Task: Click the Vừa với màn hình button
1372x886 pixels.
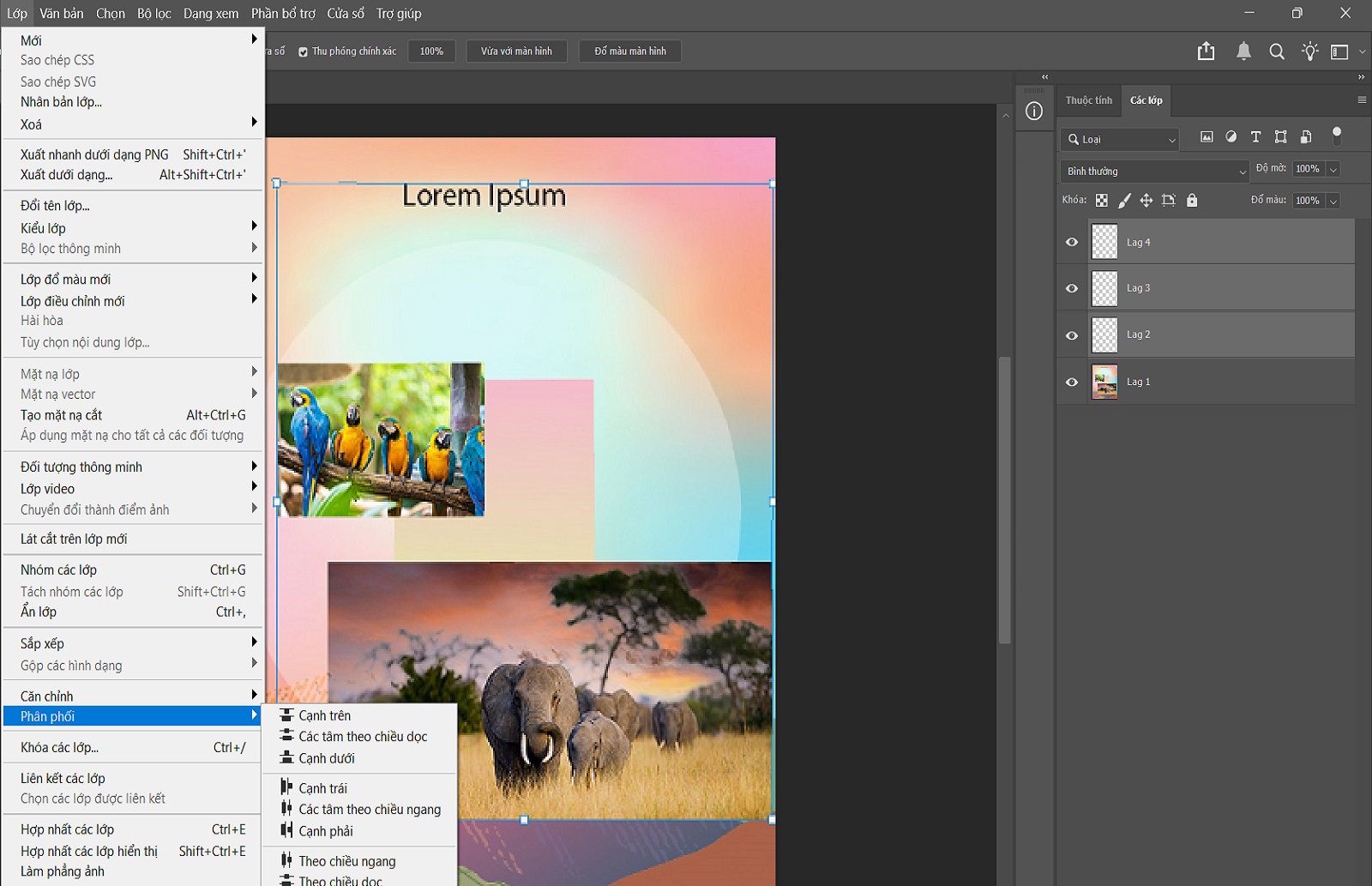Action: pyautogui.click(x=516, y=51)
